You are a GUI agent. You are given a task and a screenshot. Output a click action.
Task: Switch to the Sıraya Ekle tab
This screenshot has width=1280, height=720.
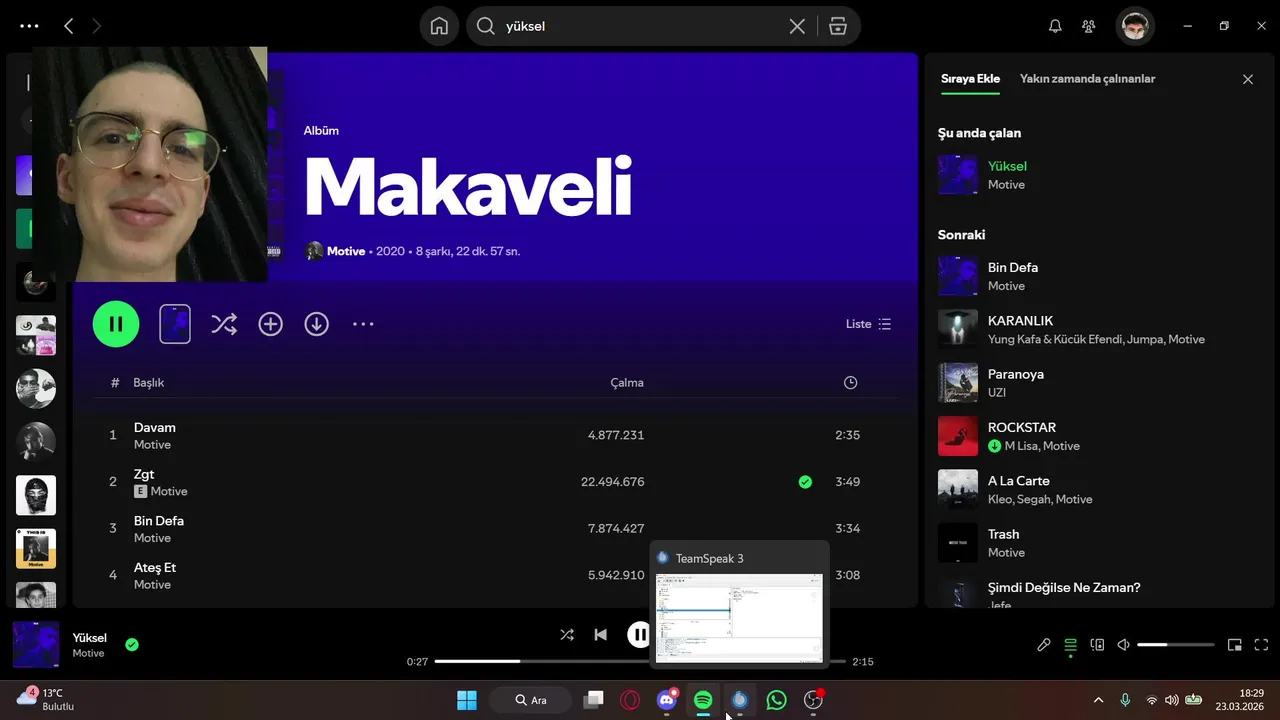(970, 79)
